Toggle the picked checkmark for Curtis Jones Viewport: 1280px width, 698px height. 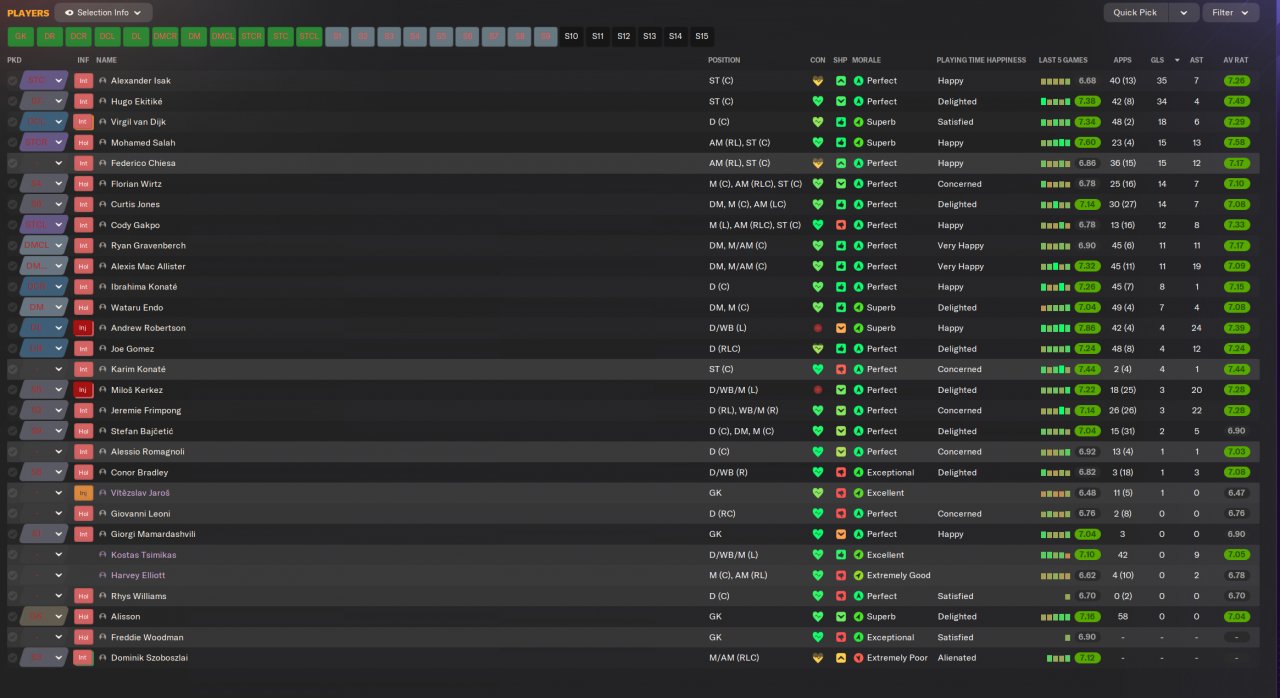coord(12,205)
